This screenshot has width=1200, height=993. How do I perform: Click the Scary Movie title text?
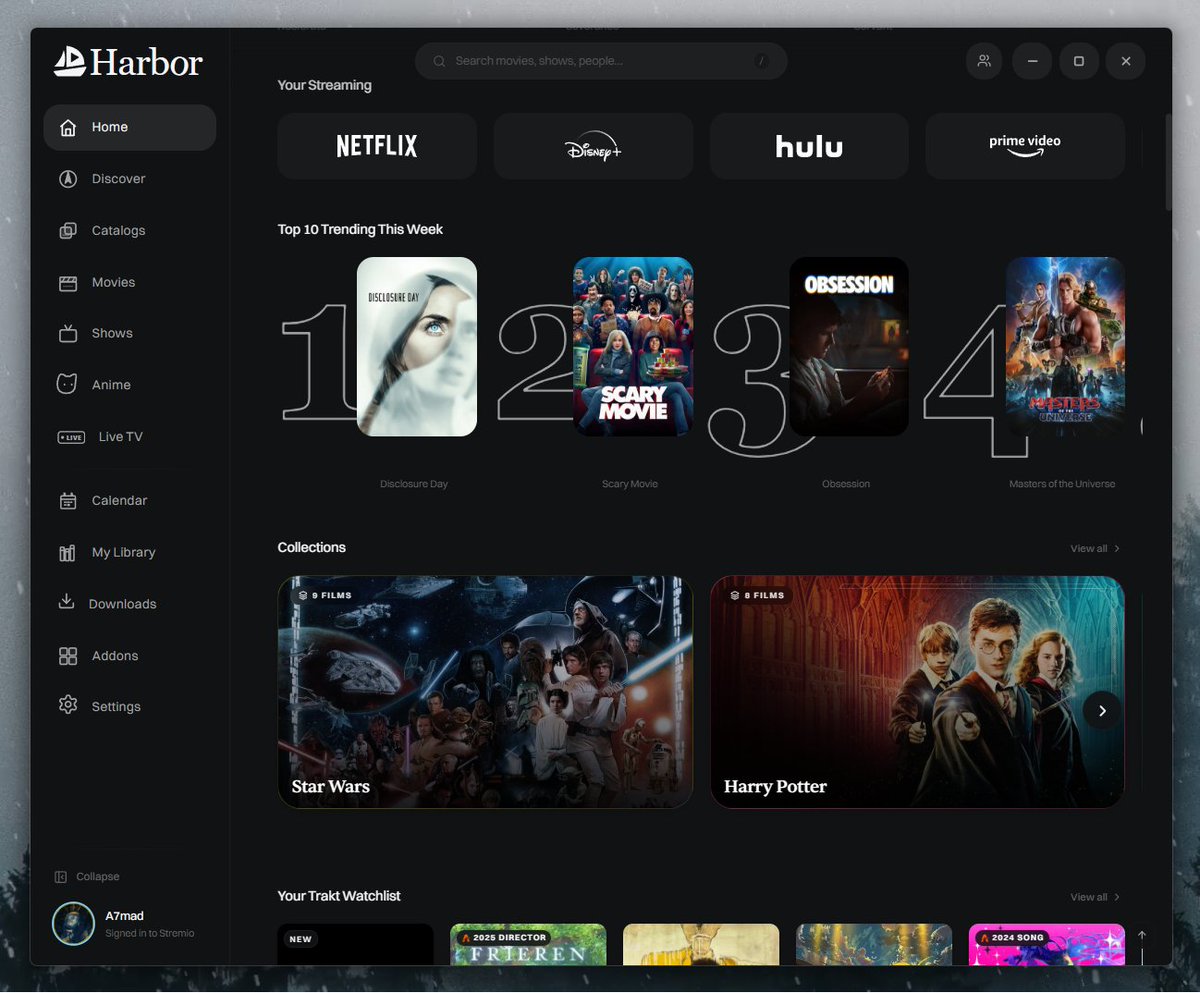click(630, 484)
